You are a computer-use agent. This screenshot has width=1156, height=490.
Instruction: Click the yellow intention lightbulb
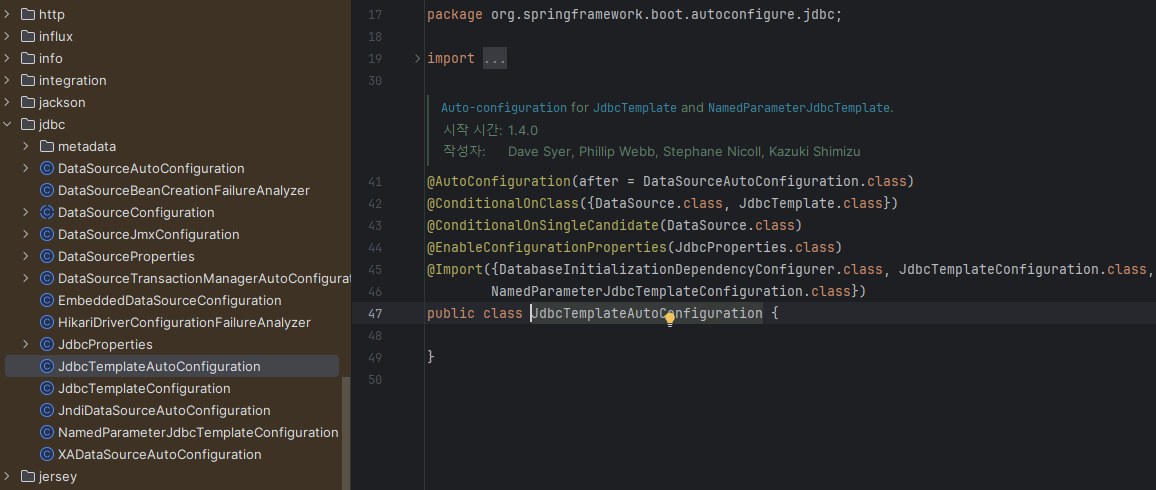(x=669, y=319)
